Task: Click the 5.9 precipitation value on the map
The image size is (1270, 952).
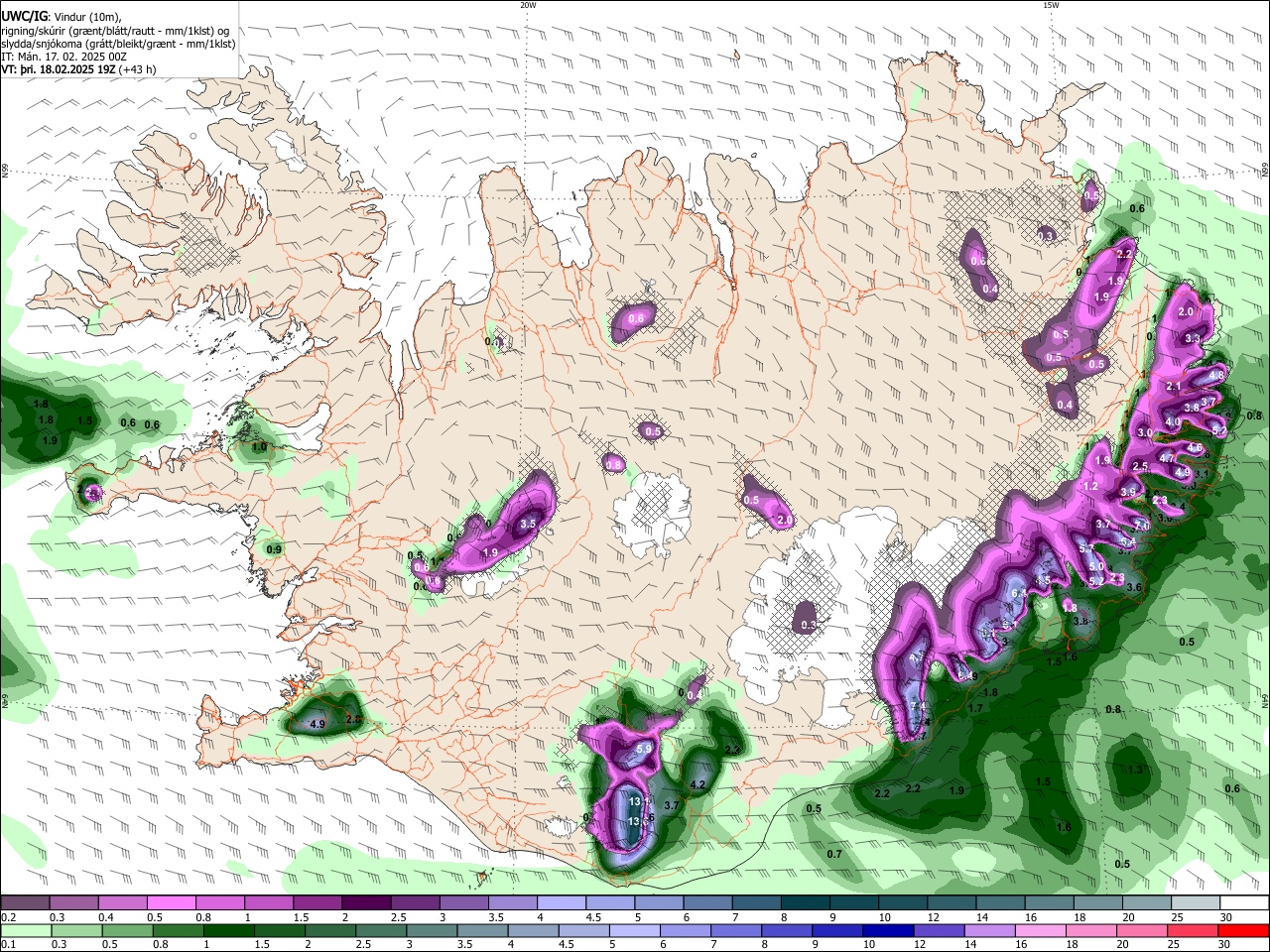Action: pyautogui.click(x=643, y=749)
